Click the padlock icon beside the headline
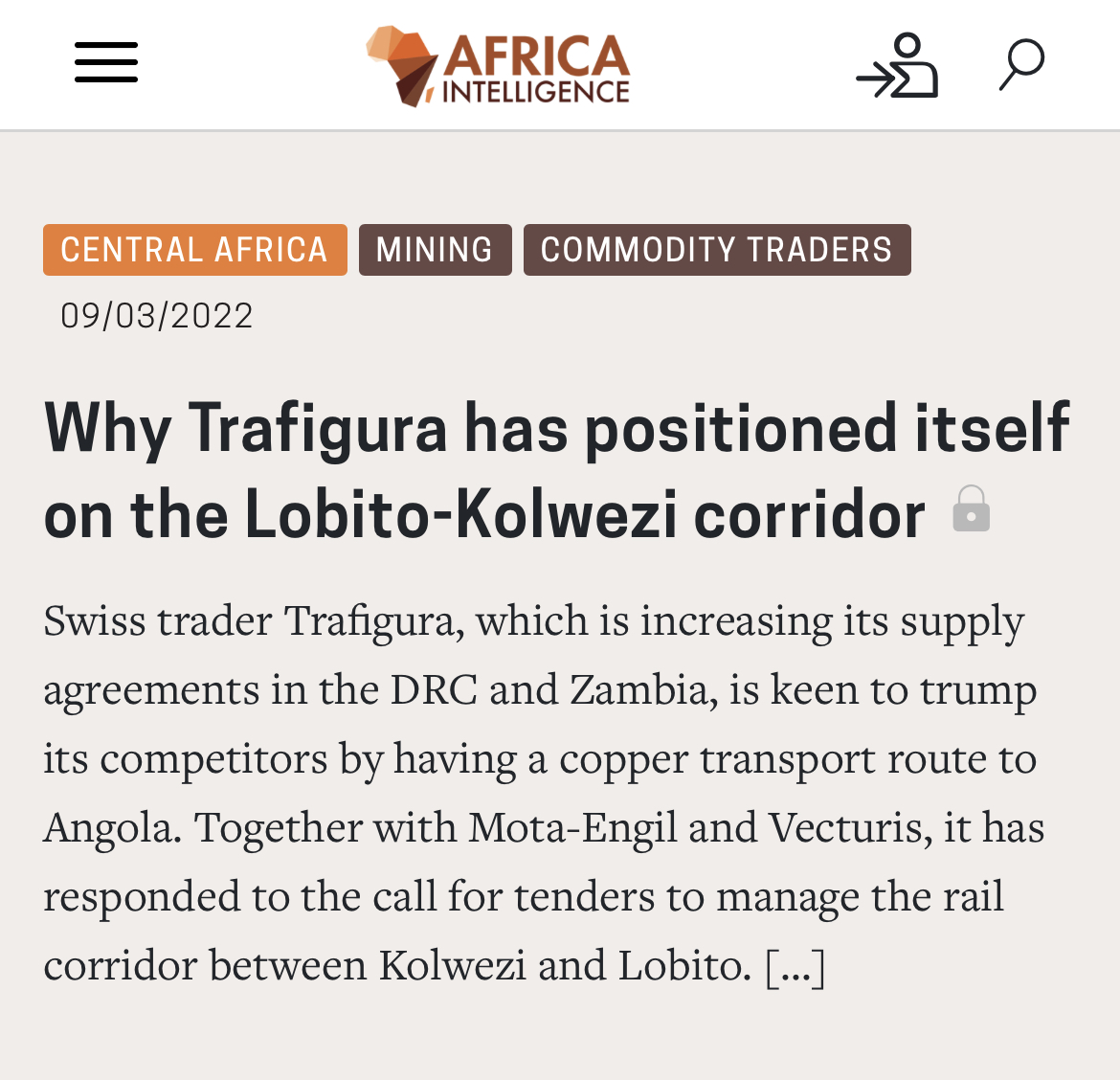 click(972, 507)
